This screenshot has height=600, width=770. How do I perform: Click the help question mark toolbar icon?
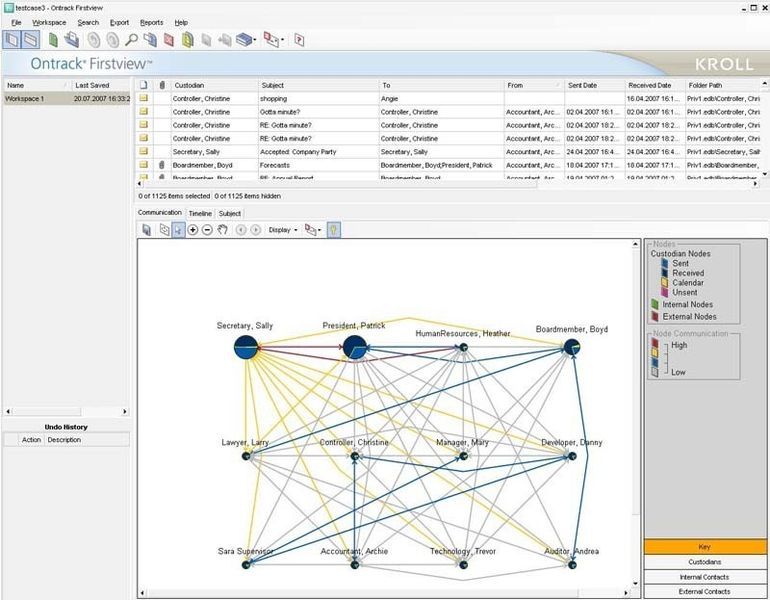[x=299, y=40]
